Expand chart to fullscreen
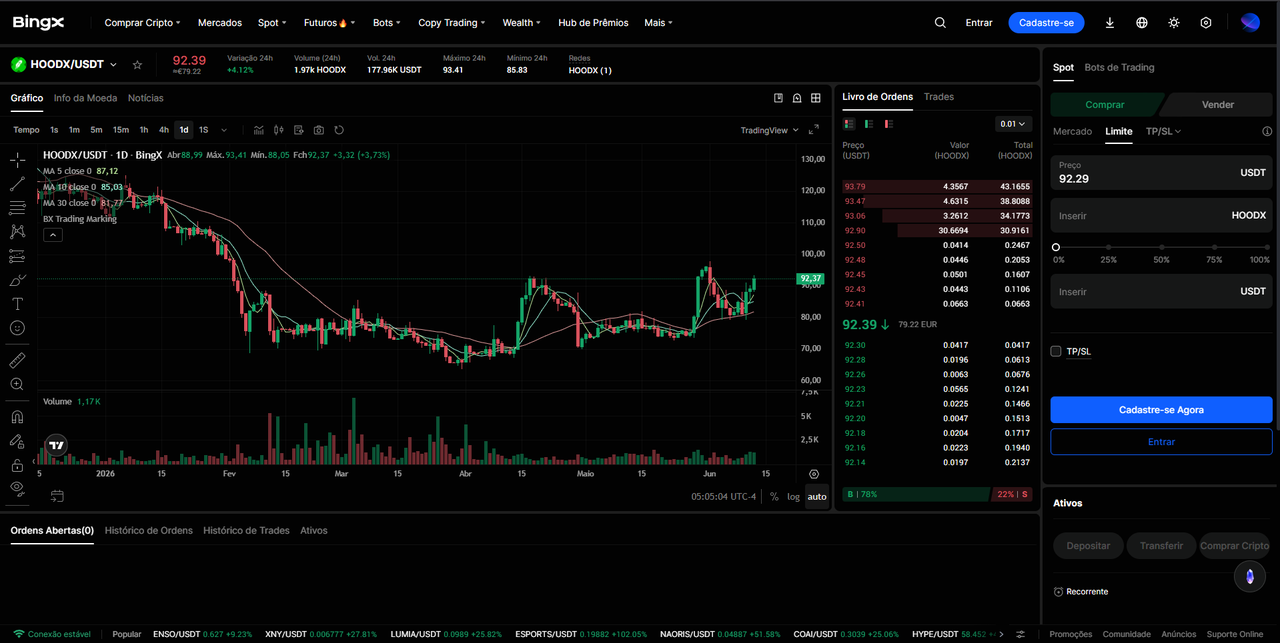 point(813,130)
